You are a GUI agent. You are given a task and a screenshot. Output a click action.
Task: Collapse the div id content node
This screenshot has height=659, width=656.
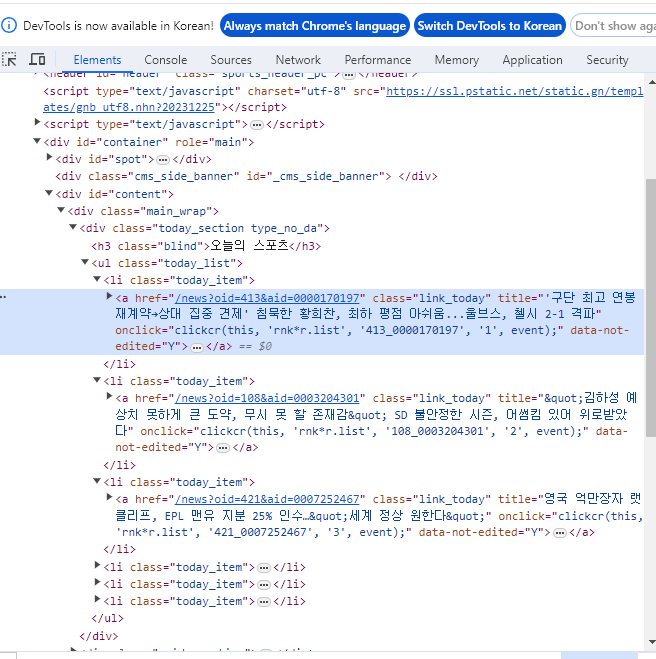(49, 193)
